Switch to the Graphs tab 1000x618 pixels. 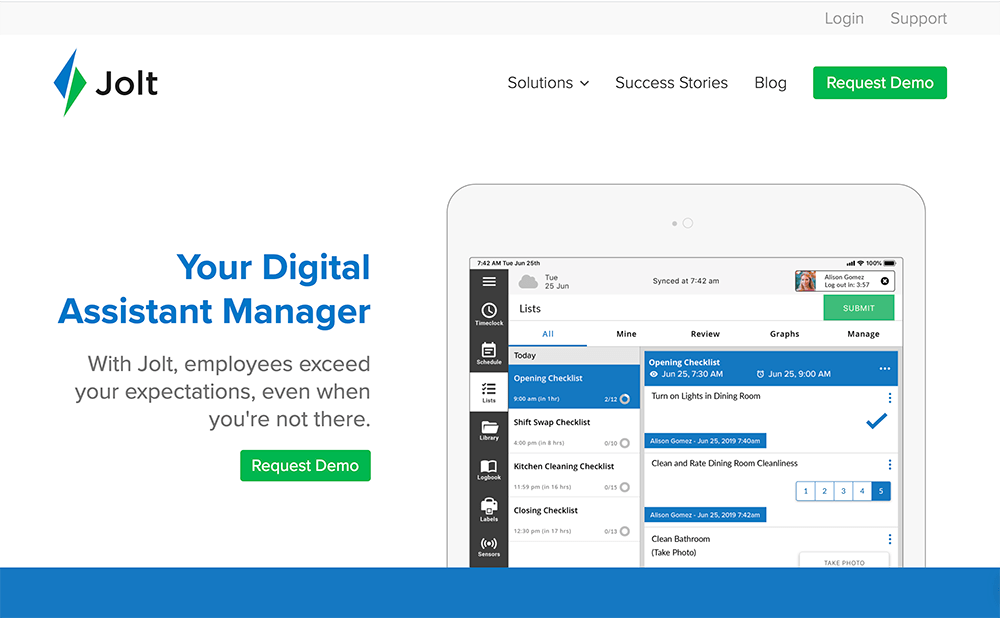[784, 334]
